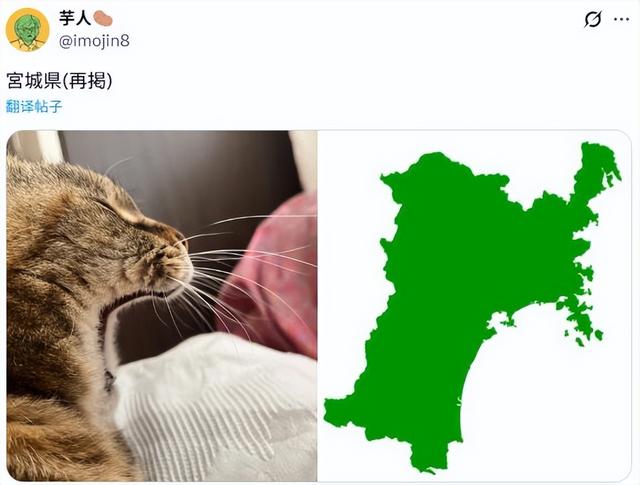The width and height of the screenshot is (640, 485).
Task: Click the green-faced profile avatar
Action: [27, 29]
